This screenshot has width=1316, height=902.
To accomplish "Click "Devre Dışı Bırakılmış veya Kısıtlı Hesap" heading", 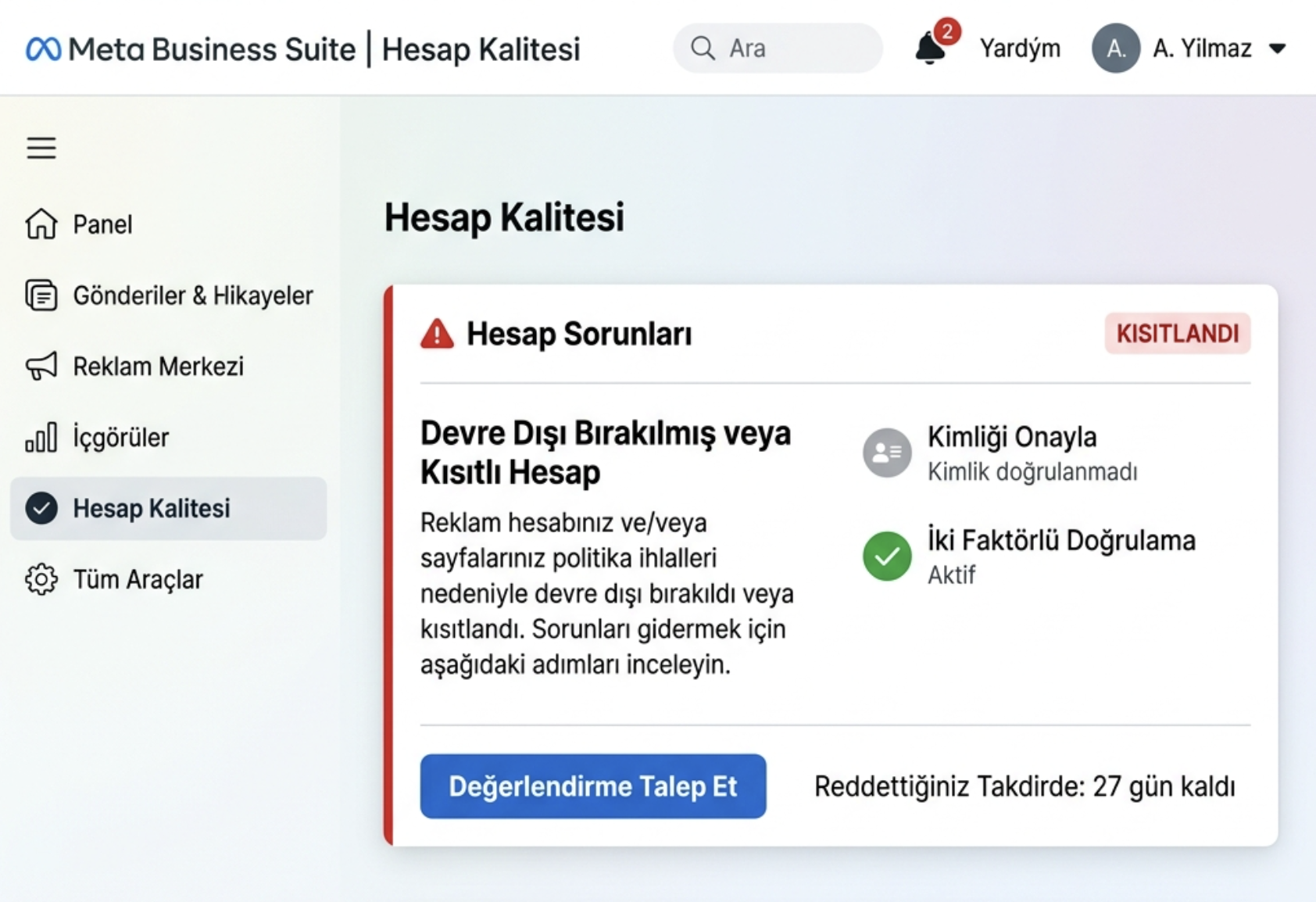I will (x=606, y=453).
